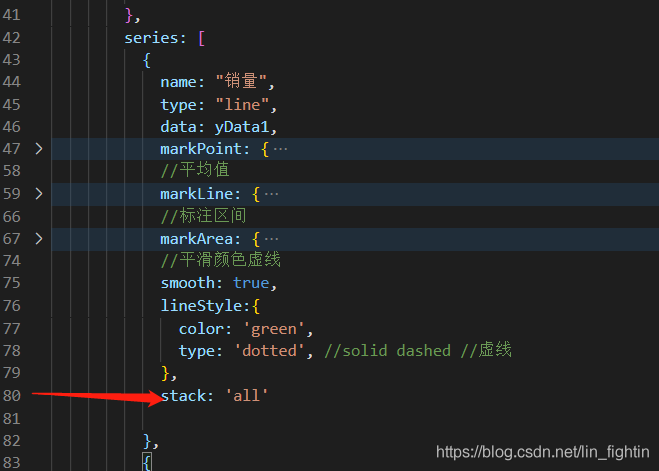Viewport: 659px width, 471px height.
Task: Click the yData1 variable
Action: coord(242,127)
